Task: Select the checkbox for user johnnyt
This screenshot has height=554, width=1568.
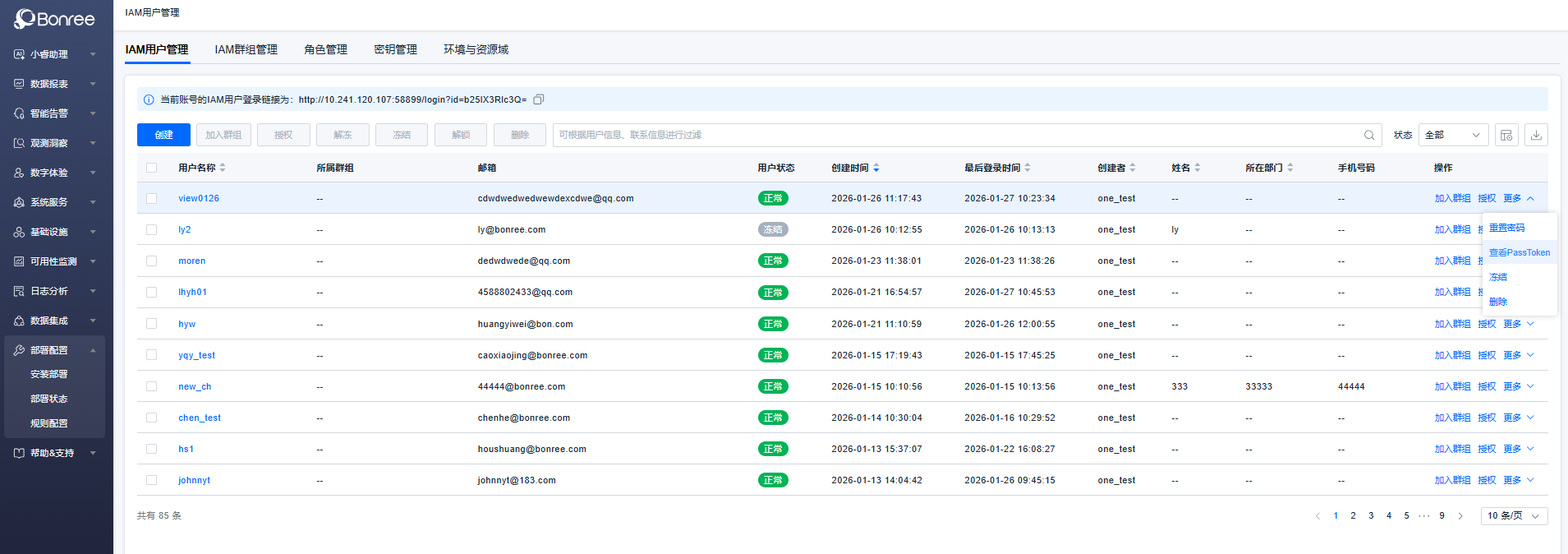Action: [151, 480]
